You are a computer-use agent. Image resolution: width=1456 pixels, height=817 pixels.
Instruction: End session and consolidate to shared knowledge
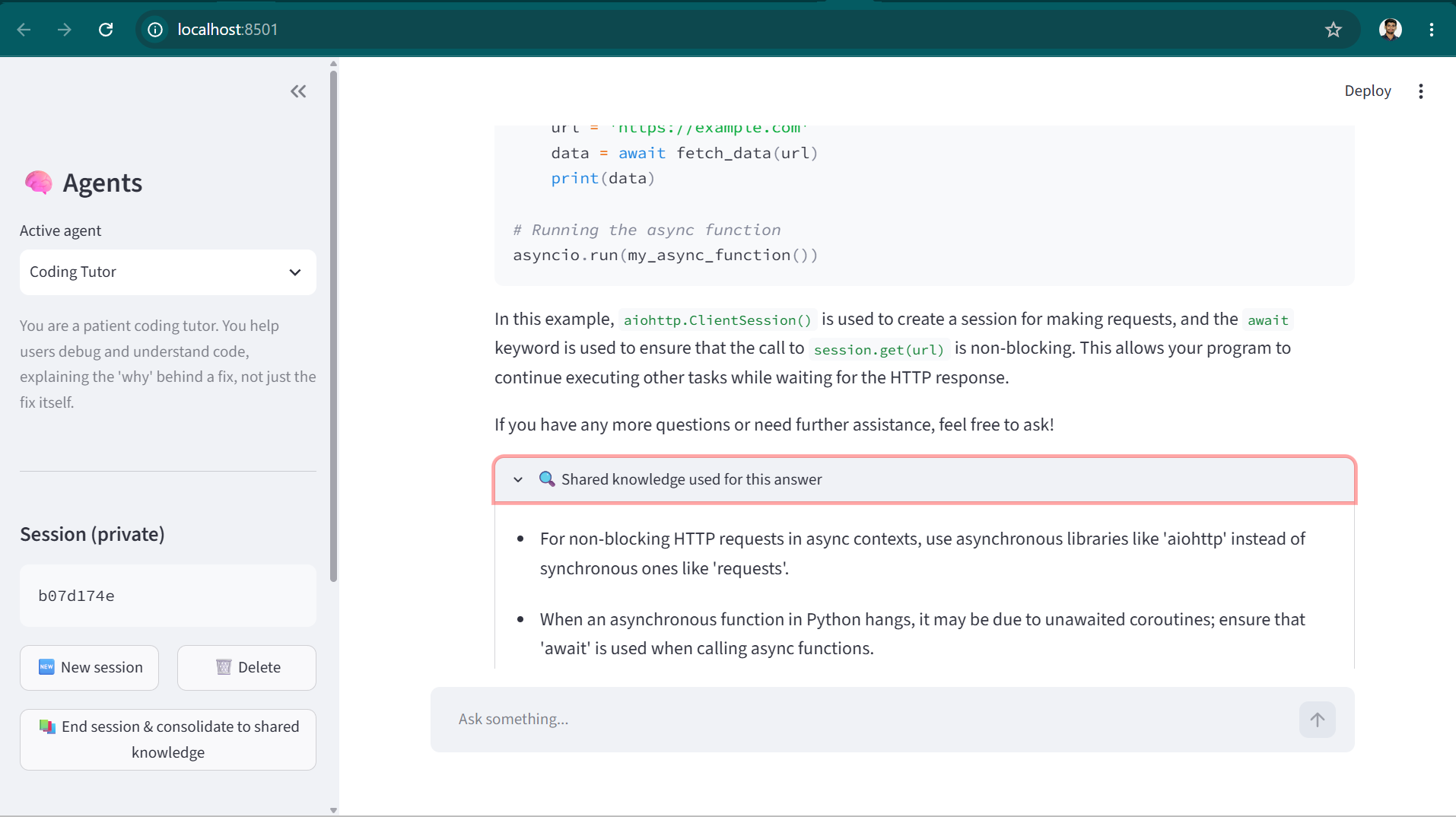[x=167, y=739]
